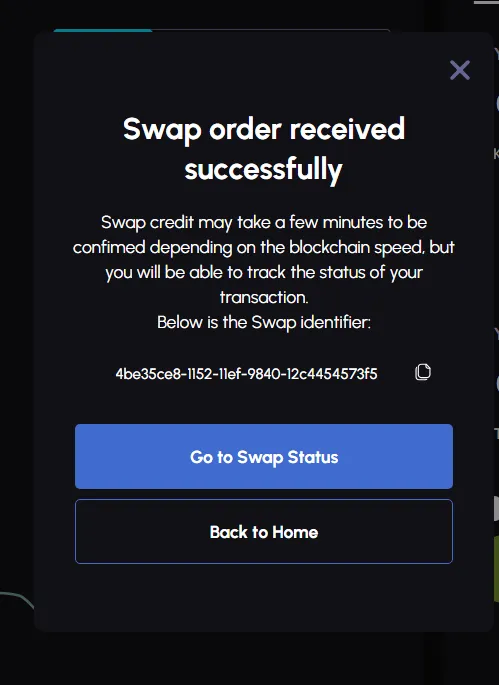The width and height of the screenshot is (499, 685).
Task: Click empty dialog area below Back to Home
Action: point(264,597)
